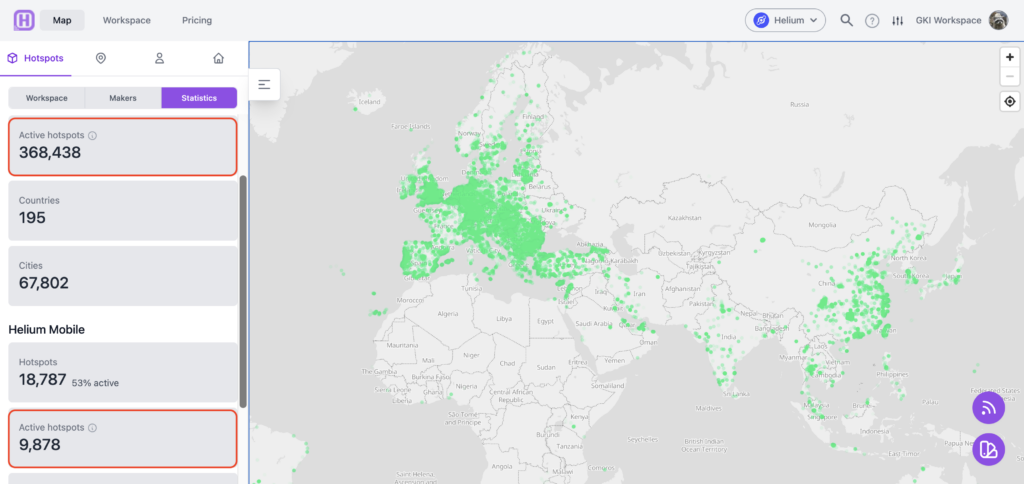
Task: Open the user avatar menu
Action: pyautogui.click(x=999, y=20)
